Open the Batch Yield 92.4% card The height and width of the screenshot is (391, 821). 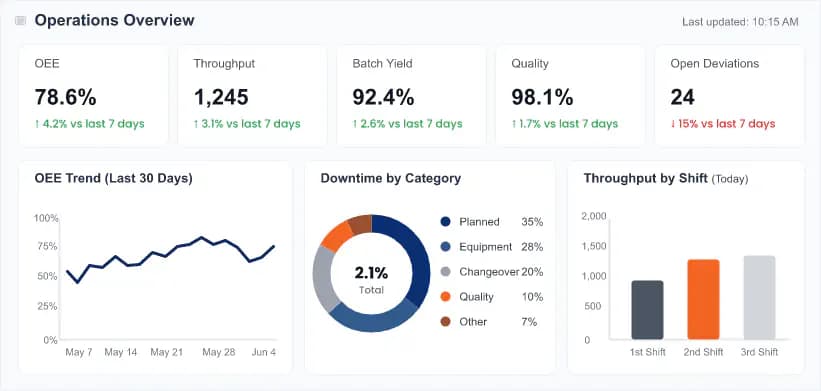(411, 95)
